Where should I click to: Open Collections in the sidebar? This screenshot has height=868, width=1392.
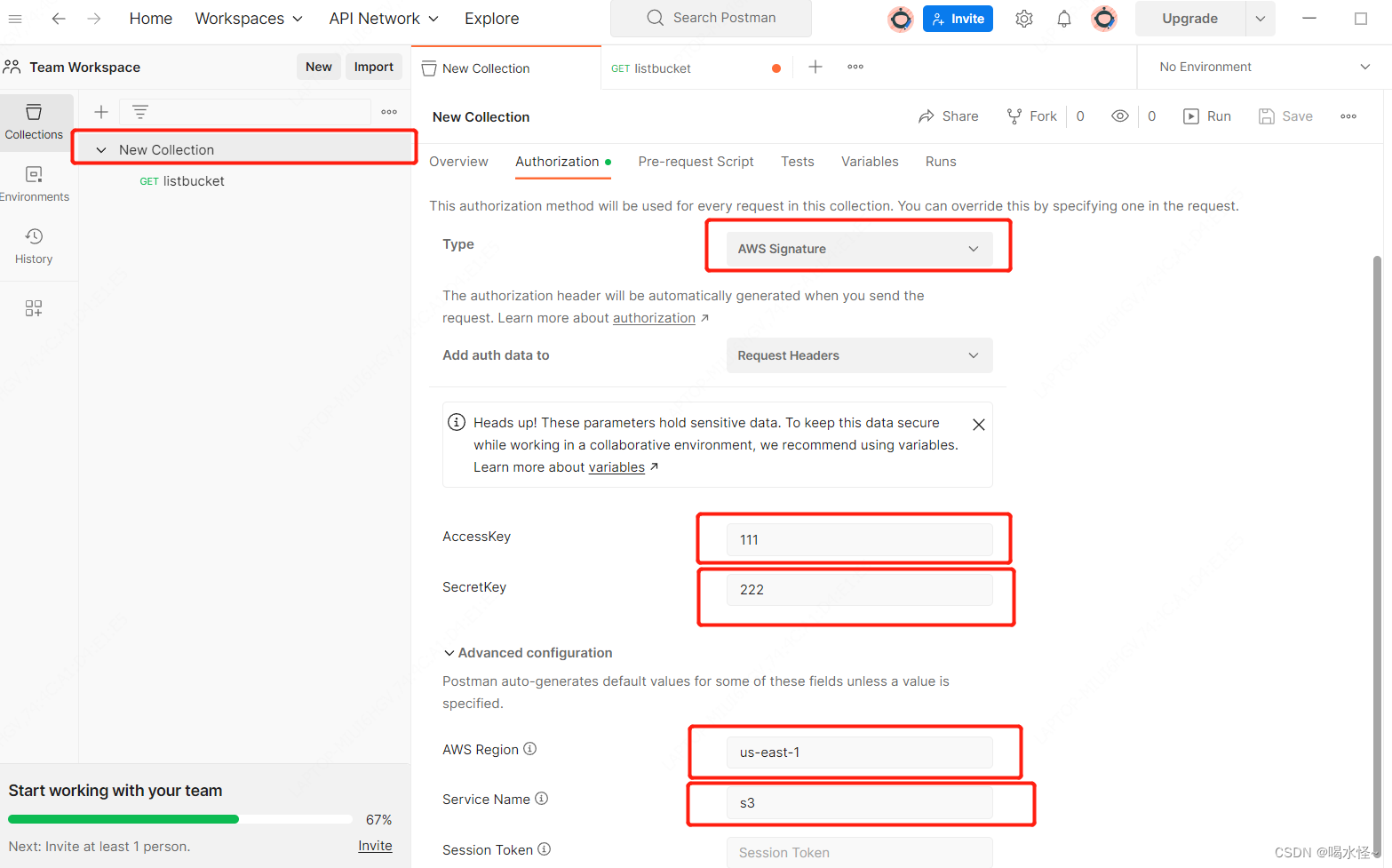pos(34,122)
